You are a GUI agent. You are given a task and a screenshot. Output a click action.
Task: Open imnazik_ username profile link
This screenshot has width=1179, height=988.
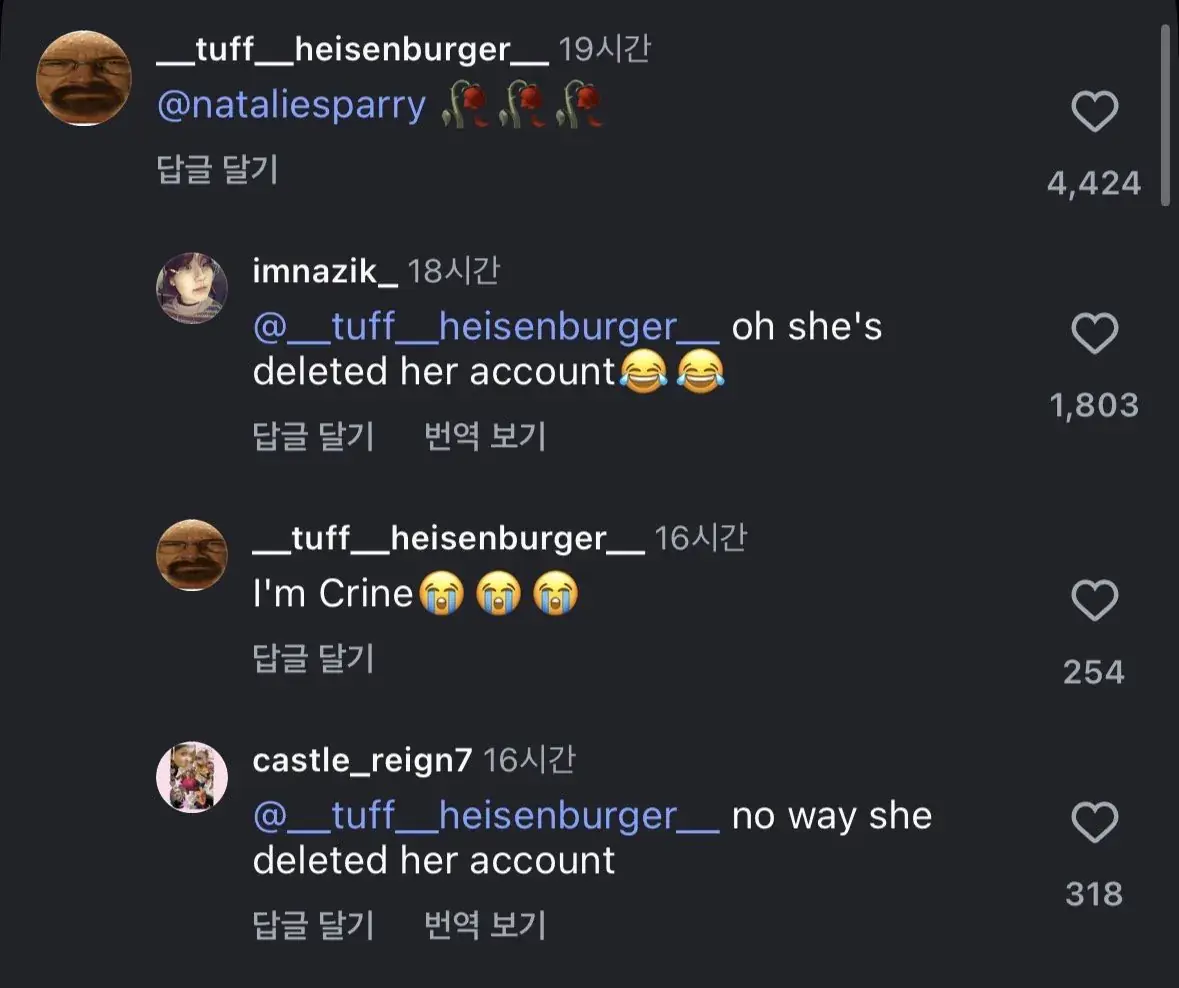click(x=325, y=271)
